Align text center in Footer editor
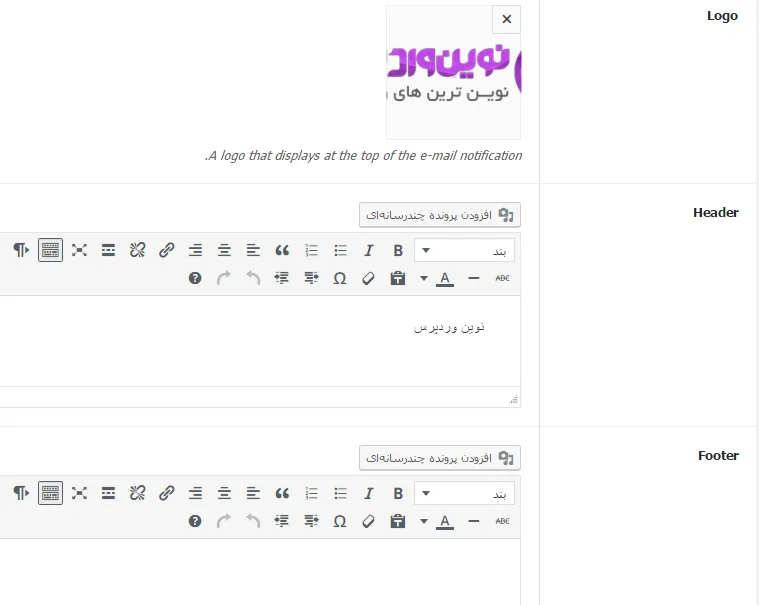759x605 pixels. 224,493
